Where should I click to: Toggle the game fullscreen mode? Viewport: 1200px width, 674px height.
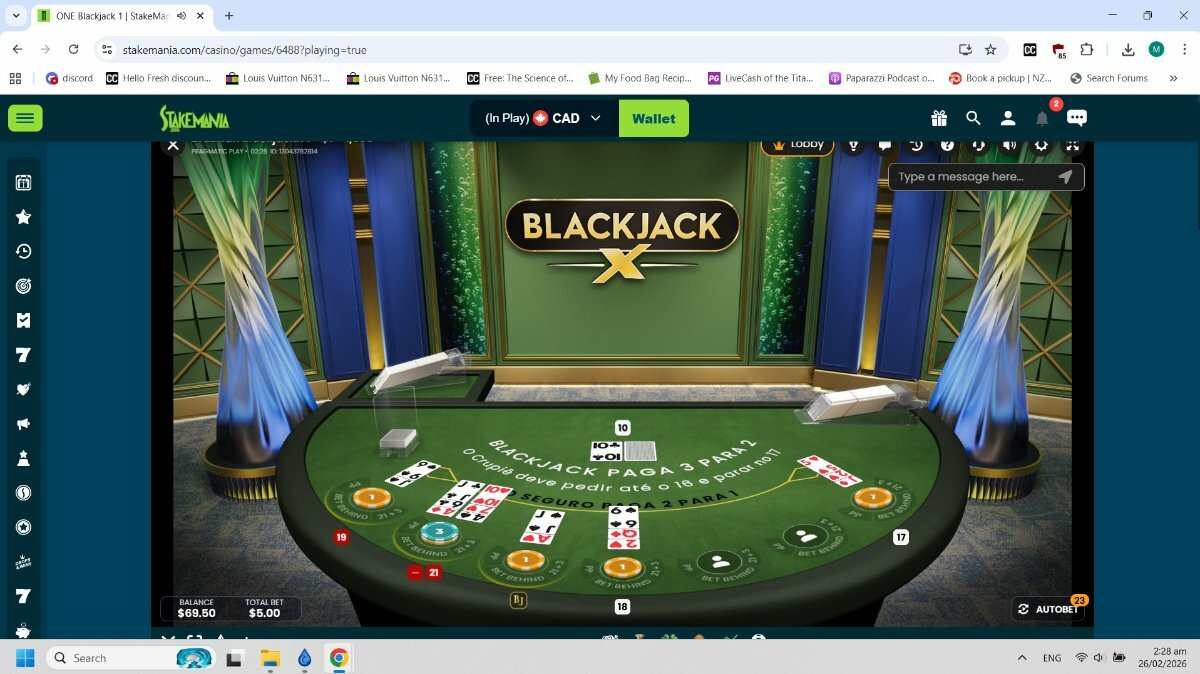pyautogui.click(x=1072, y=145)
